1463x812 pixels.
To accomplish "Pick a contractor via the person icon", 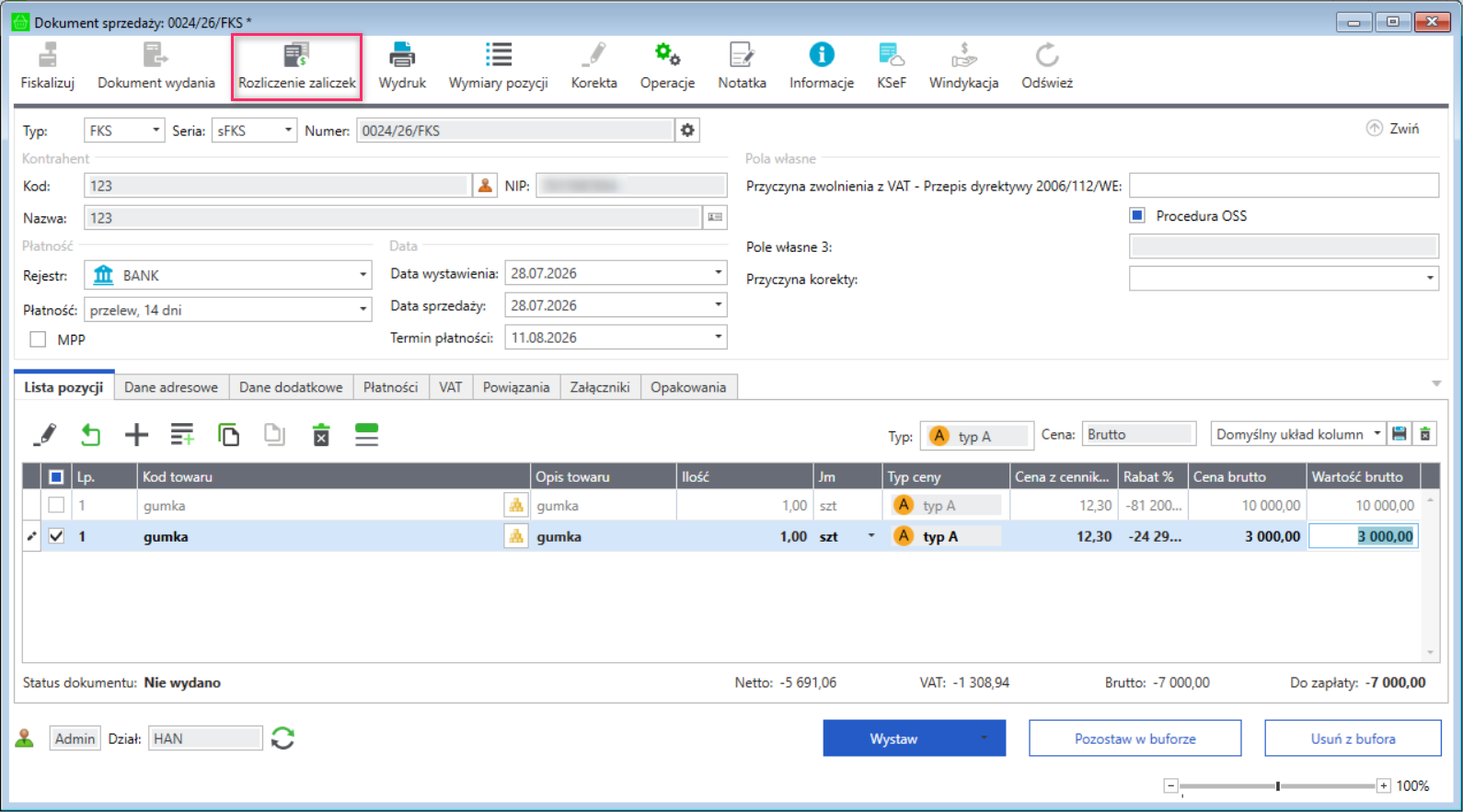I will click(x=485, y=186).
